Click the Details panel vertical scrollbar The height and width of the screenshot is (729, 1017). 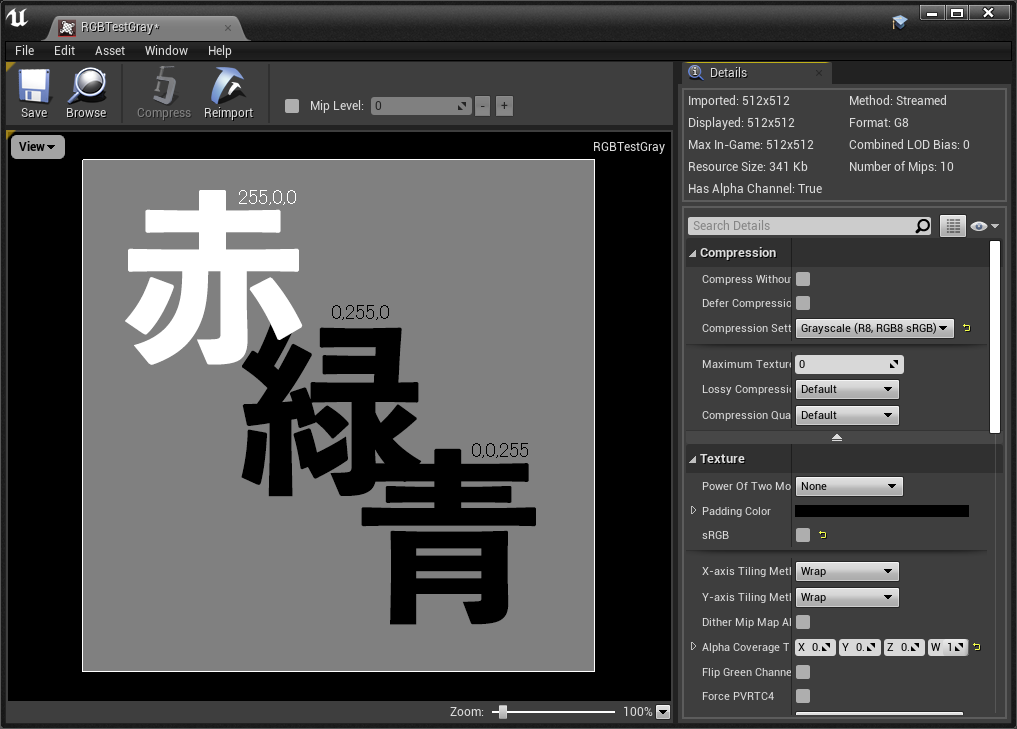point(995,337)
